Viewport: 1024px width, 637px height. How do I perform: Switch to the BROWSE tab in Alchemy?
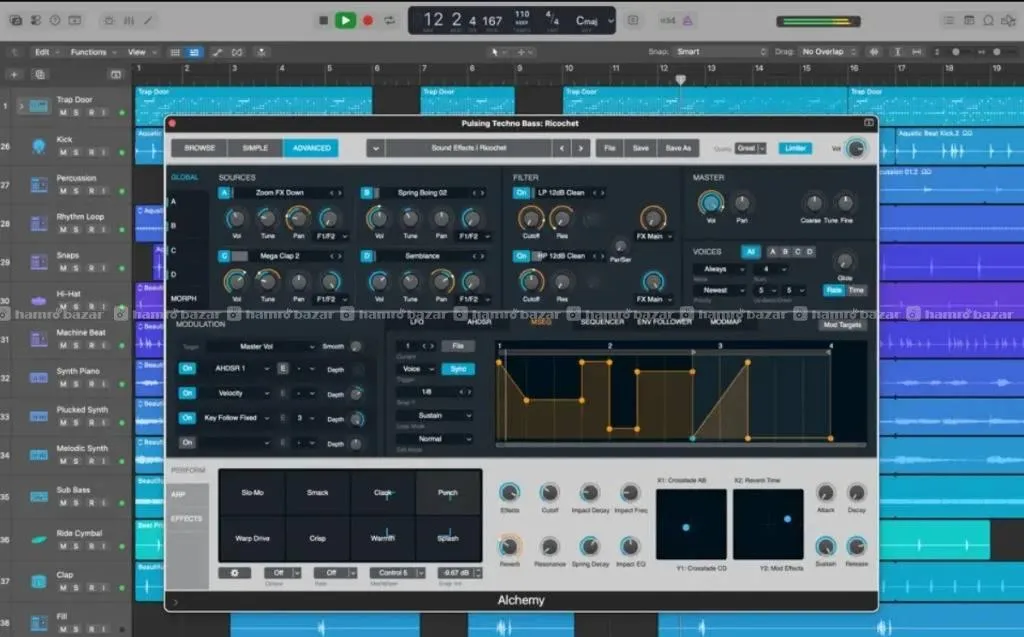(x=199, y=148)
